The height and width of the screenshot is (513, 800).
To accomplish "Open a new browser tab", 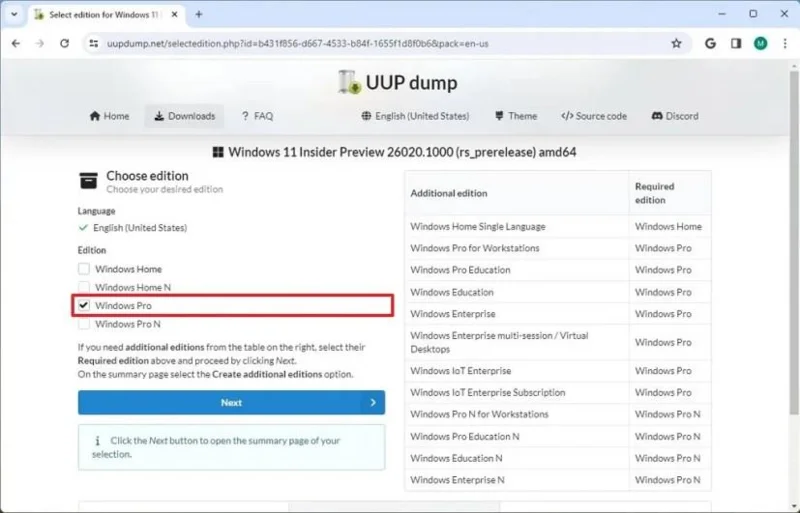I will point(199,14).
